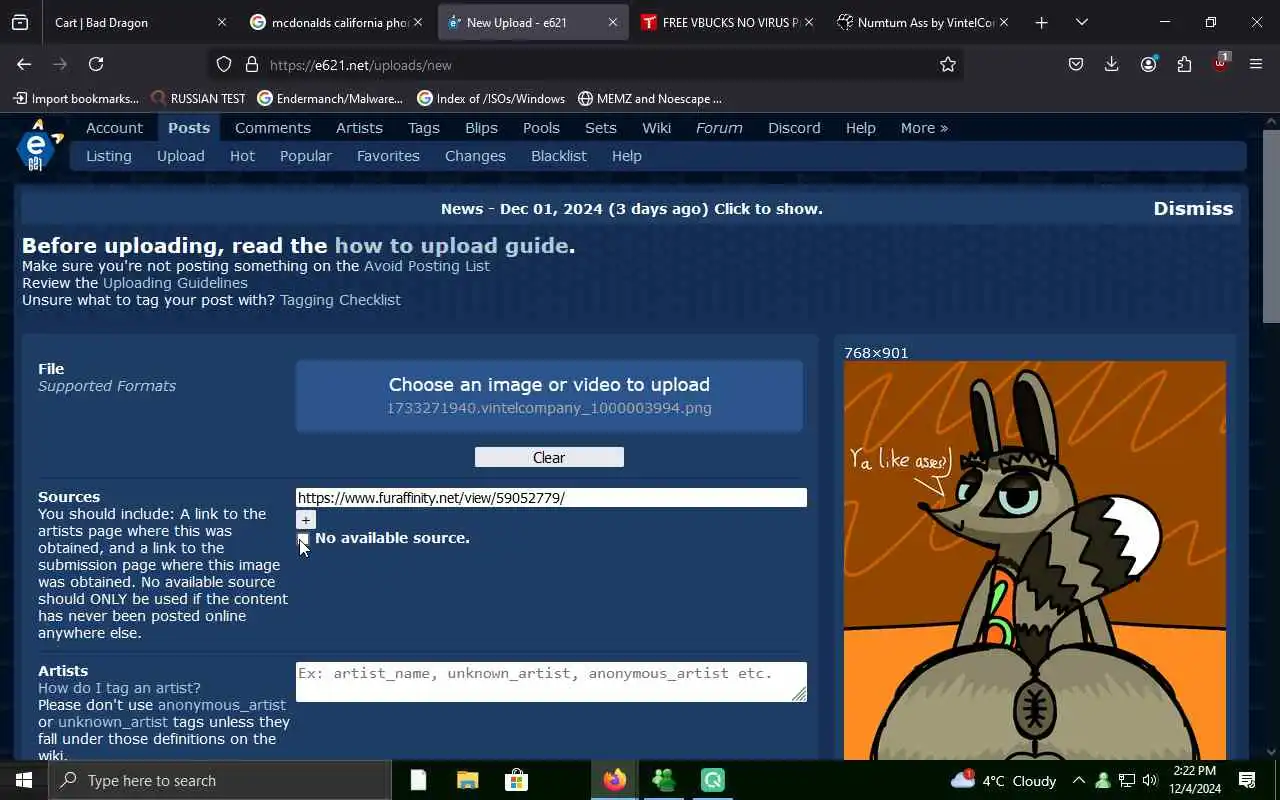
Task: Open the Pocket save icon
Action: point(1076,64)
